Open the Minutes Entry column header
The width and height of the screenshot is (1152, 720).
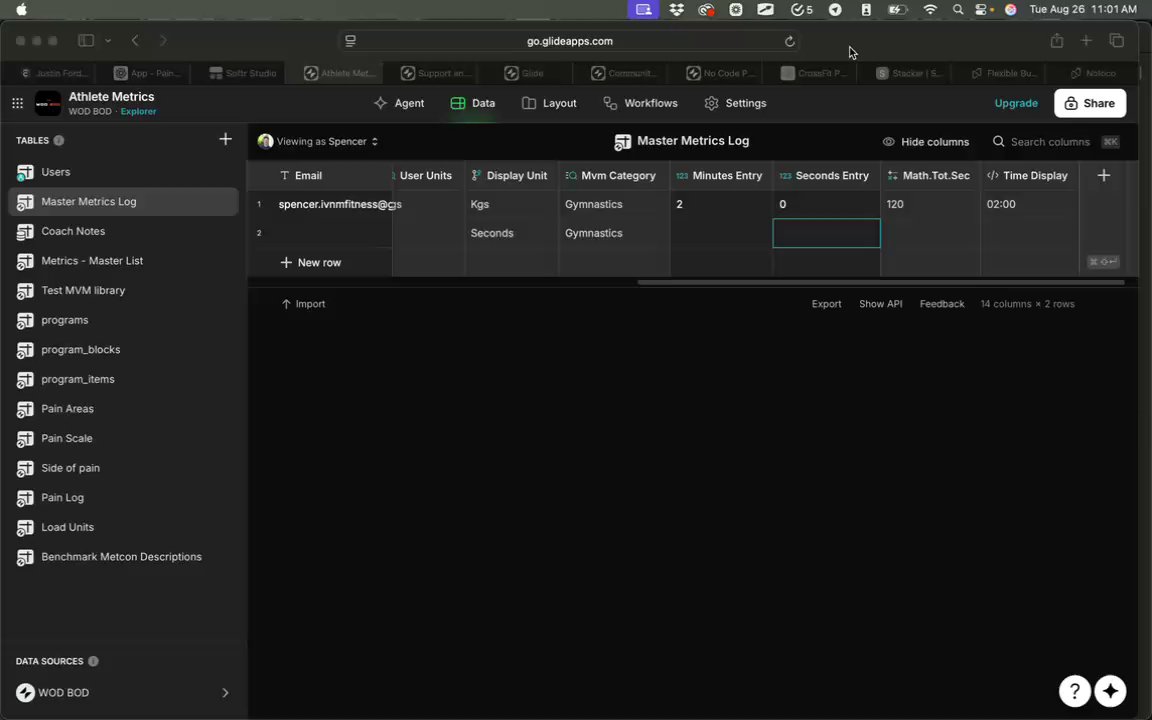pyautogui.click(x=721, y=176)
